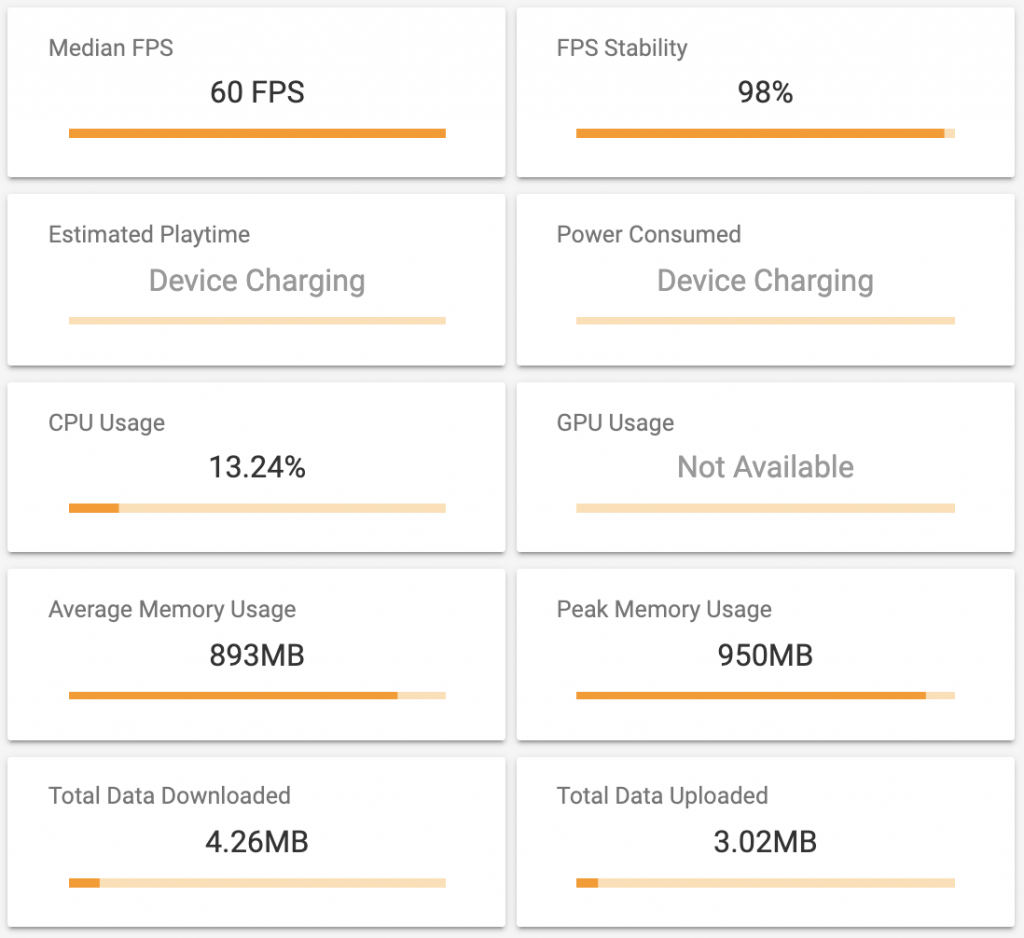
Task: Click the 60 FPS value
Action: coord(257,93)
